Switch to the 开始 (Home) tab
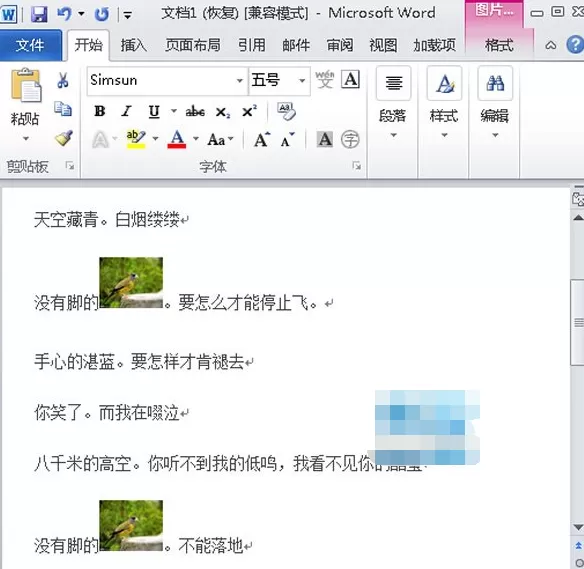Screen dimensions: 584x569 pos(88,45)
